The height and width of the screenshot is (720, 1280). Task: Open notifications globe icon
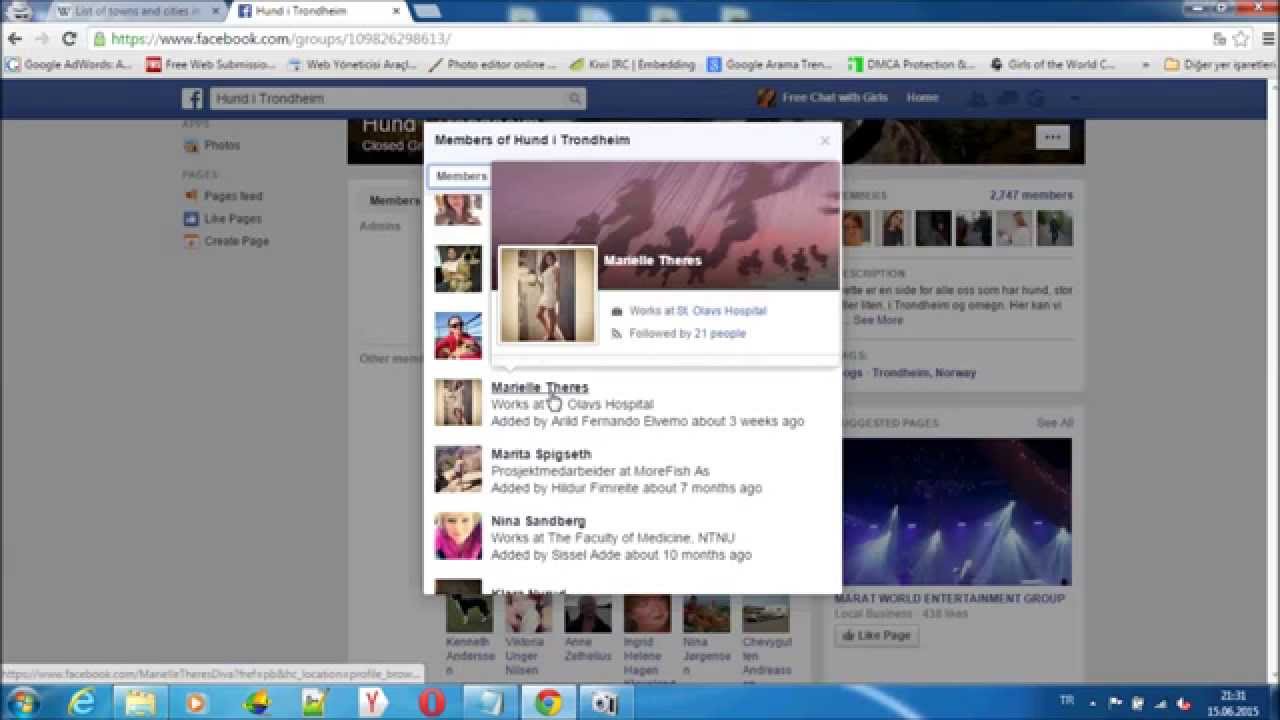1036,98
